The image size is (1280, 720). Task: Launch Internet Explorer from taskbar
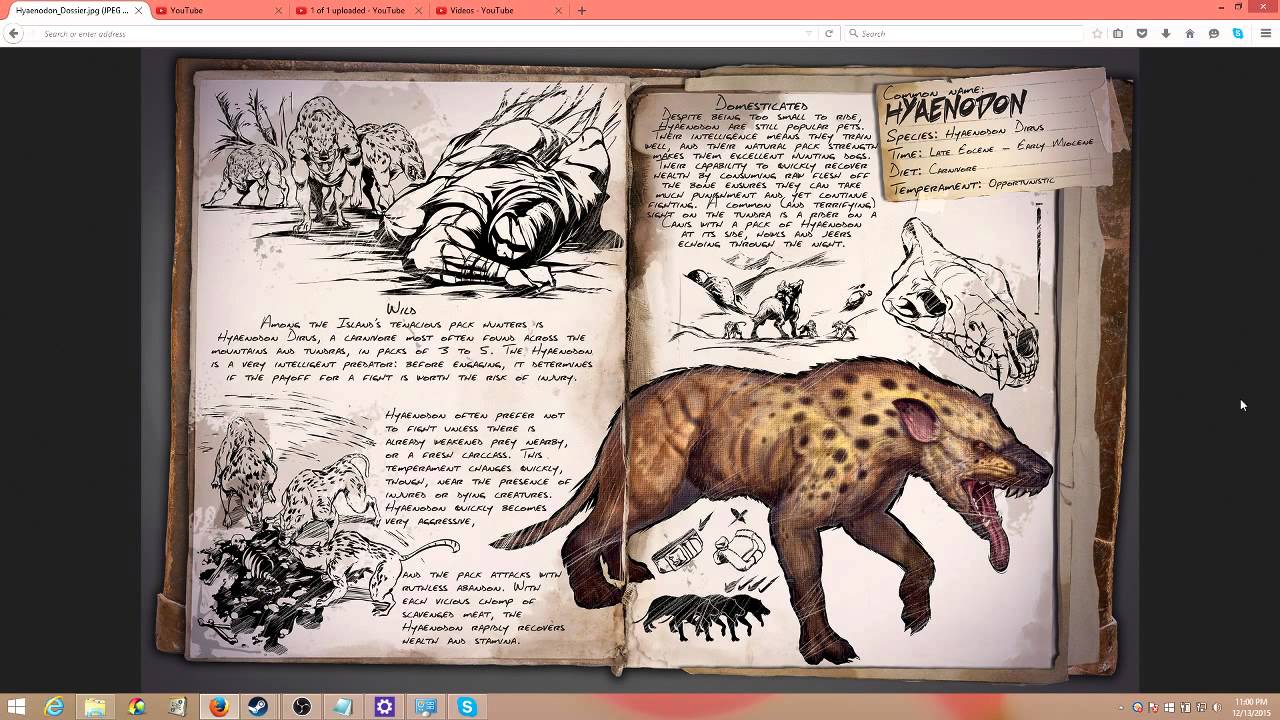pos(54,707)
